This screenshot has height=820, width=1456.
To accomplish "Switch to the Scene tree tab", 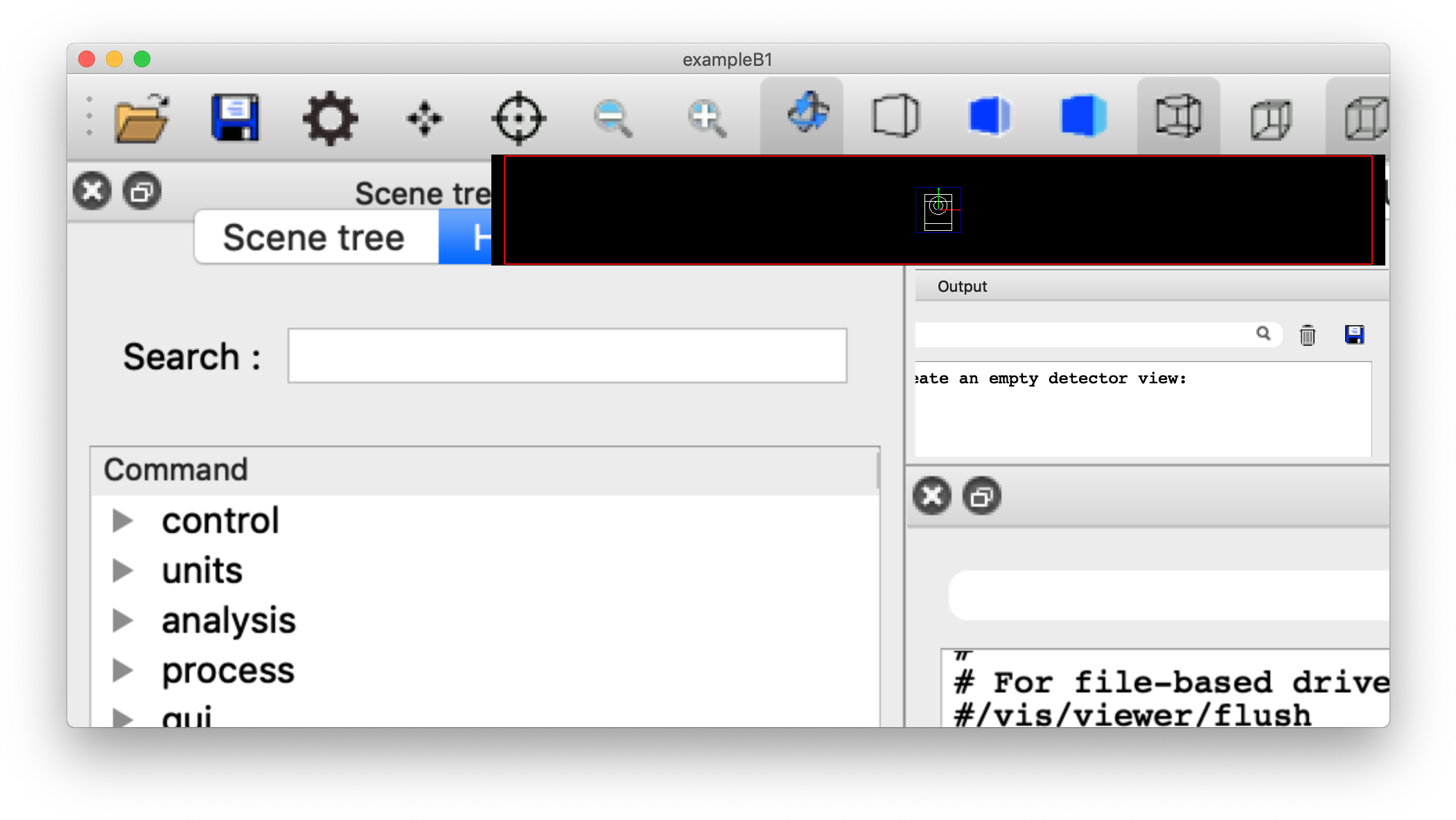I will pos(314,238).
